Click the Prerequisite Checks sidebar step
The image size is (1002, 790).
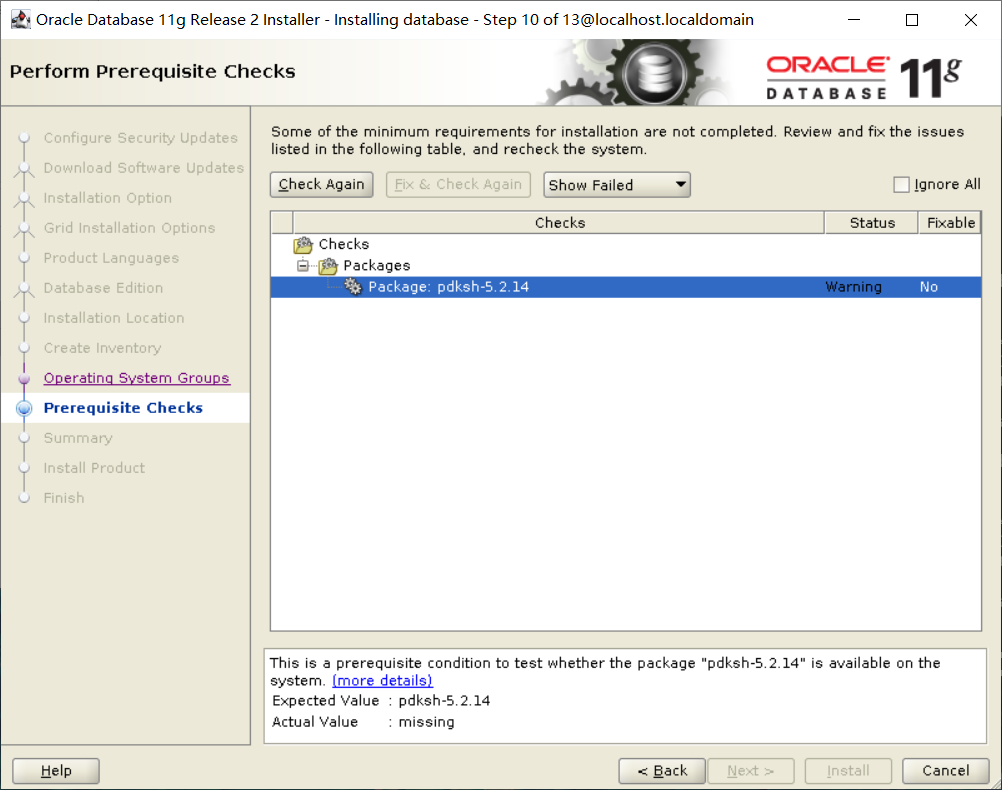[x=123, y=408]
